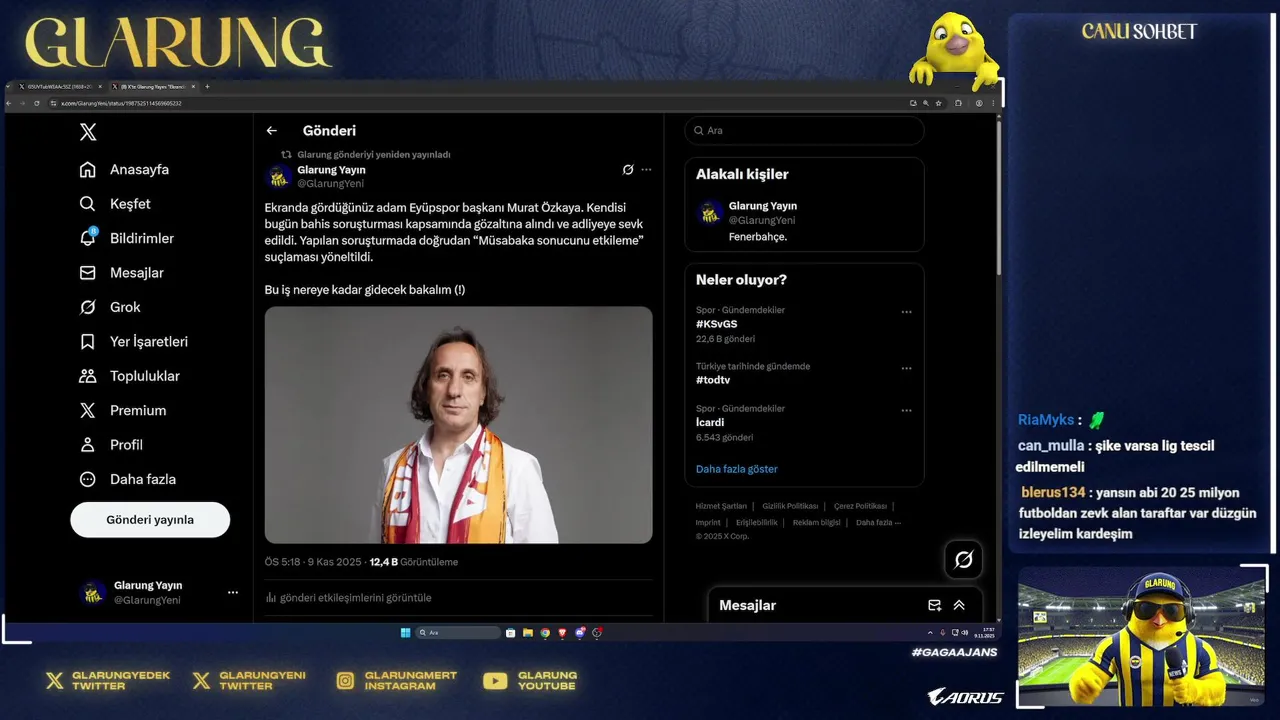Screen dimensions: 1280x720
Task: Open Yer İşaretleri bookmarks
Action: click(x=134, y=342)
